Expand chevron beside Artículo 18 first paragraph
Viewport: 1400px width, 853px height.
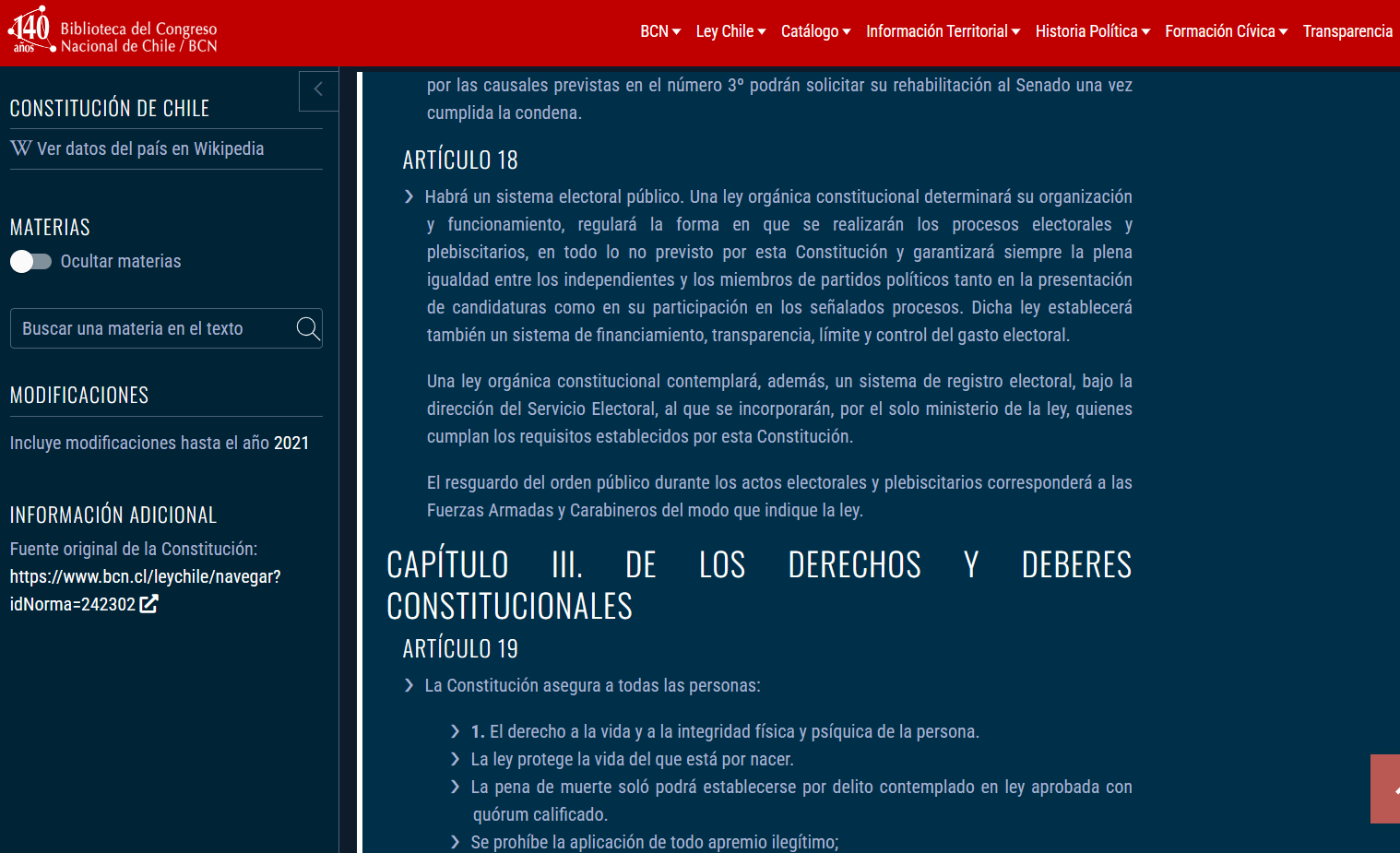[409, 196]
